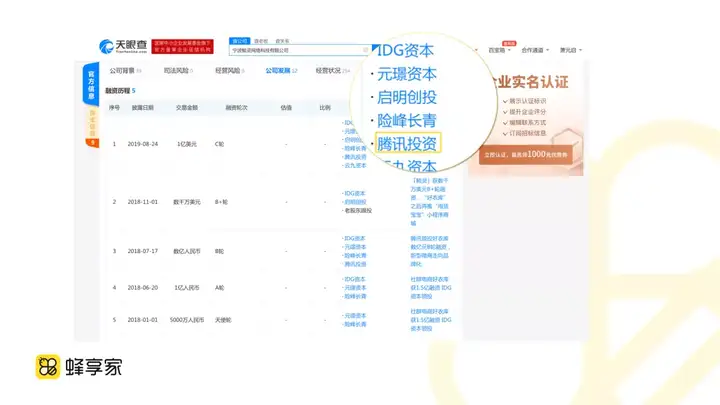Select the date cell 2018-11-01
This screenshot has width=720, height=405.
click(143, 202)
